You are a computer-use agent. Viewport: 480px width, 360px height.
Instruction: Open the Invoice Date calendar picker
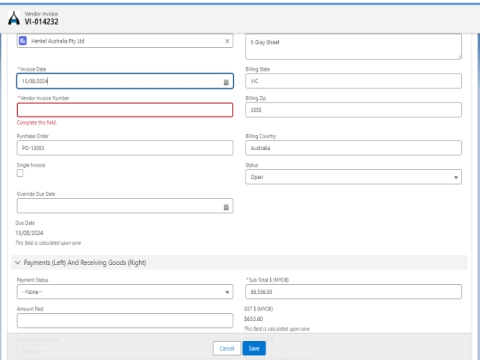coord(226,82)
